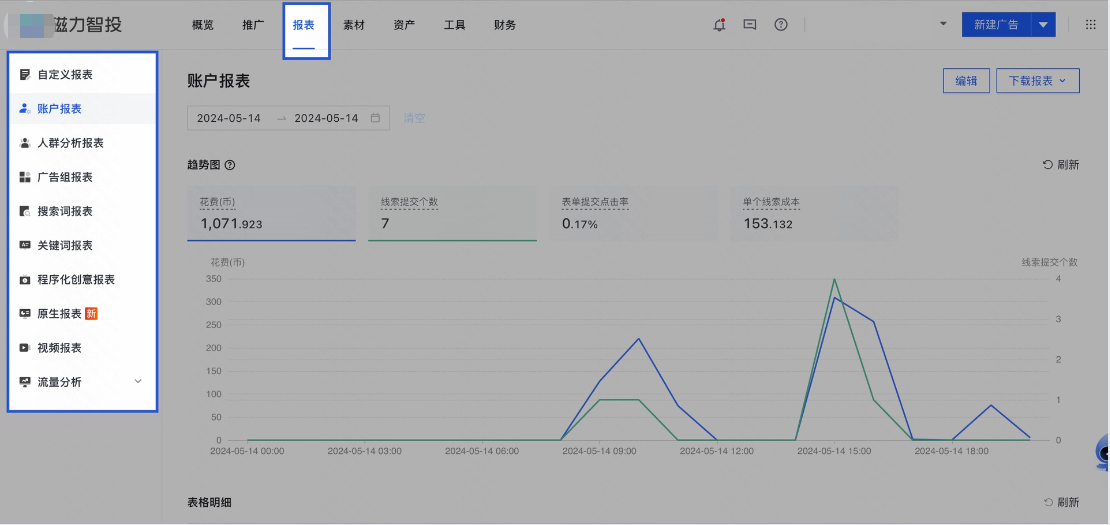Expand the 流量分析 sidebar section
1110x525 pixels.
(x=138, y=382)
